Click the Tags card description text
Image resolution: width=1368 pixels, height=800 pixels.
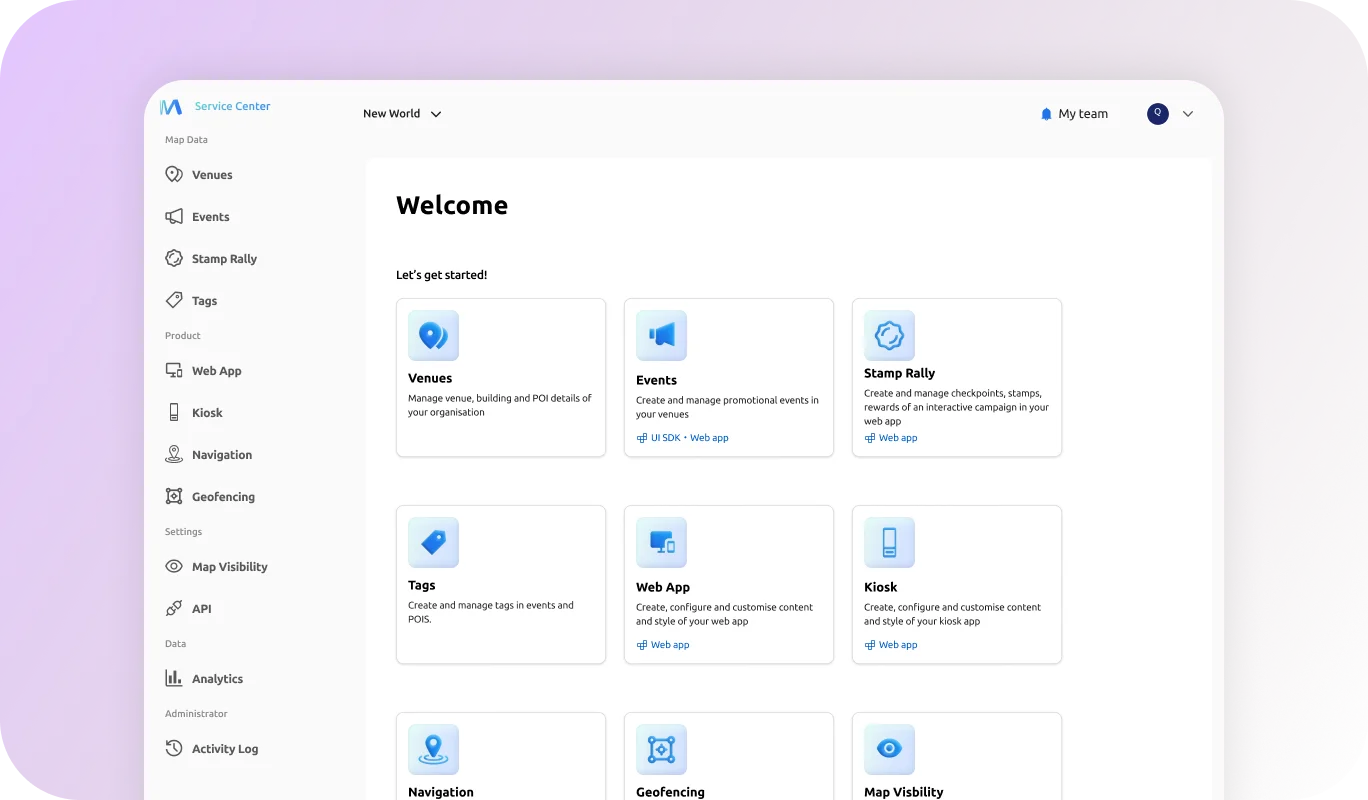point(491,612)
